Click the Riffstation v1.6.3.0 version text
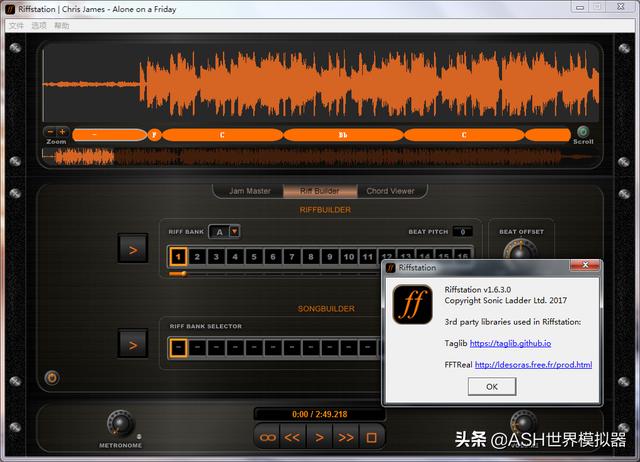Screen dimensions: 640x462 [478, 289]
